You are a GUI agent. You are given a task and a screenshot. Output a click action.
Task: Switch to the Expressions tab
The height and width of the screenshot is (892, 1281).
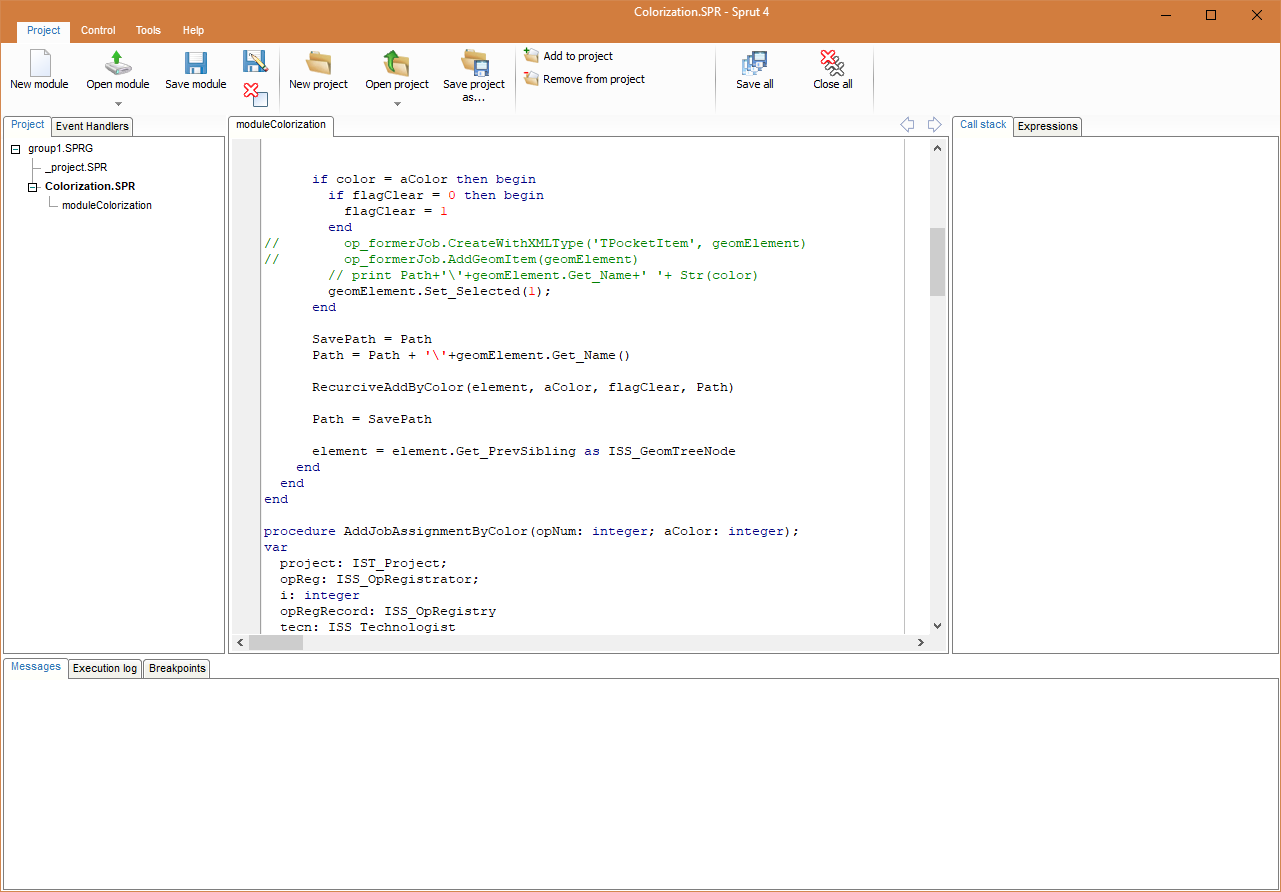pyautogui.click(x=1047, y=126)
